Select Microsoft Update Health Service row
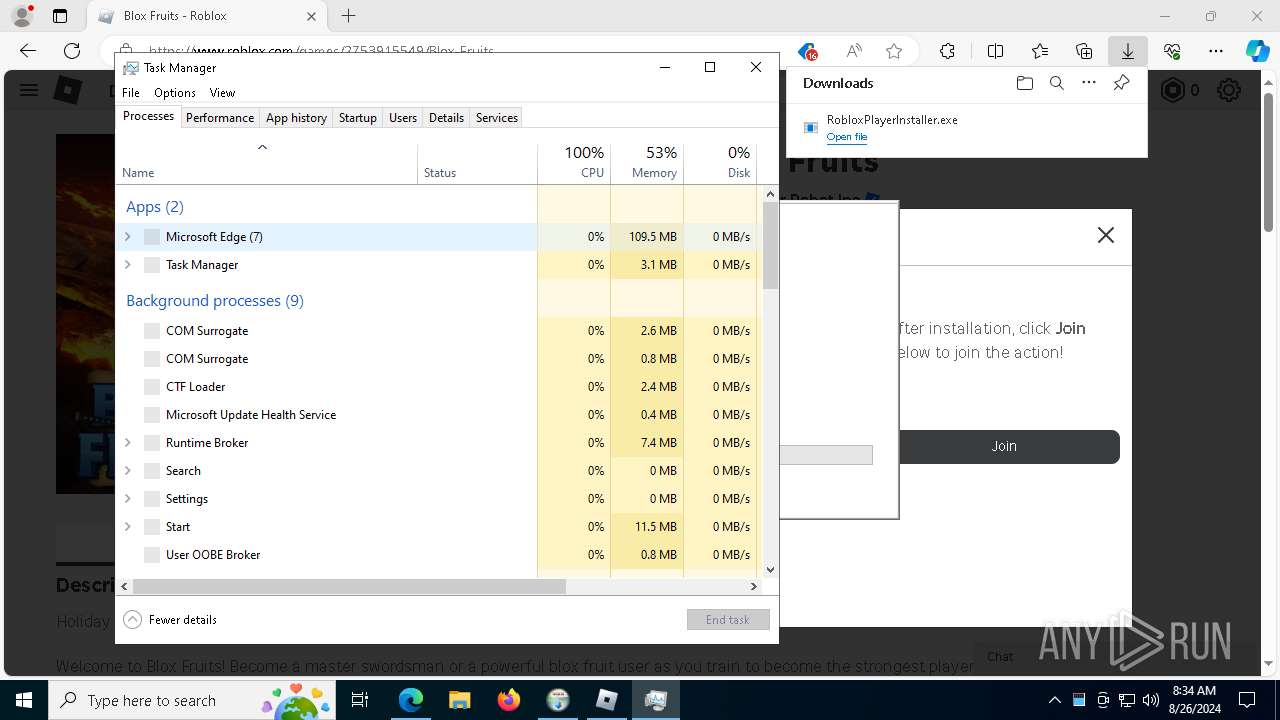The width and height of the screenshot is (1280, 720). 437,415
